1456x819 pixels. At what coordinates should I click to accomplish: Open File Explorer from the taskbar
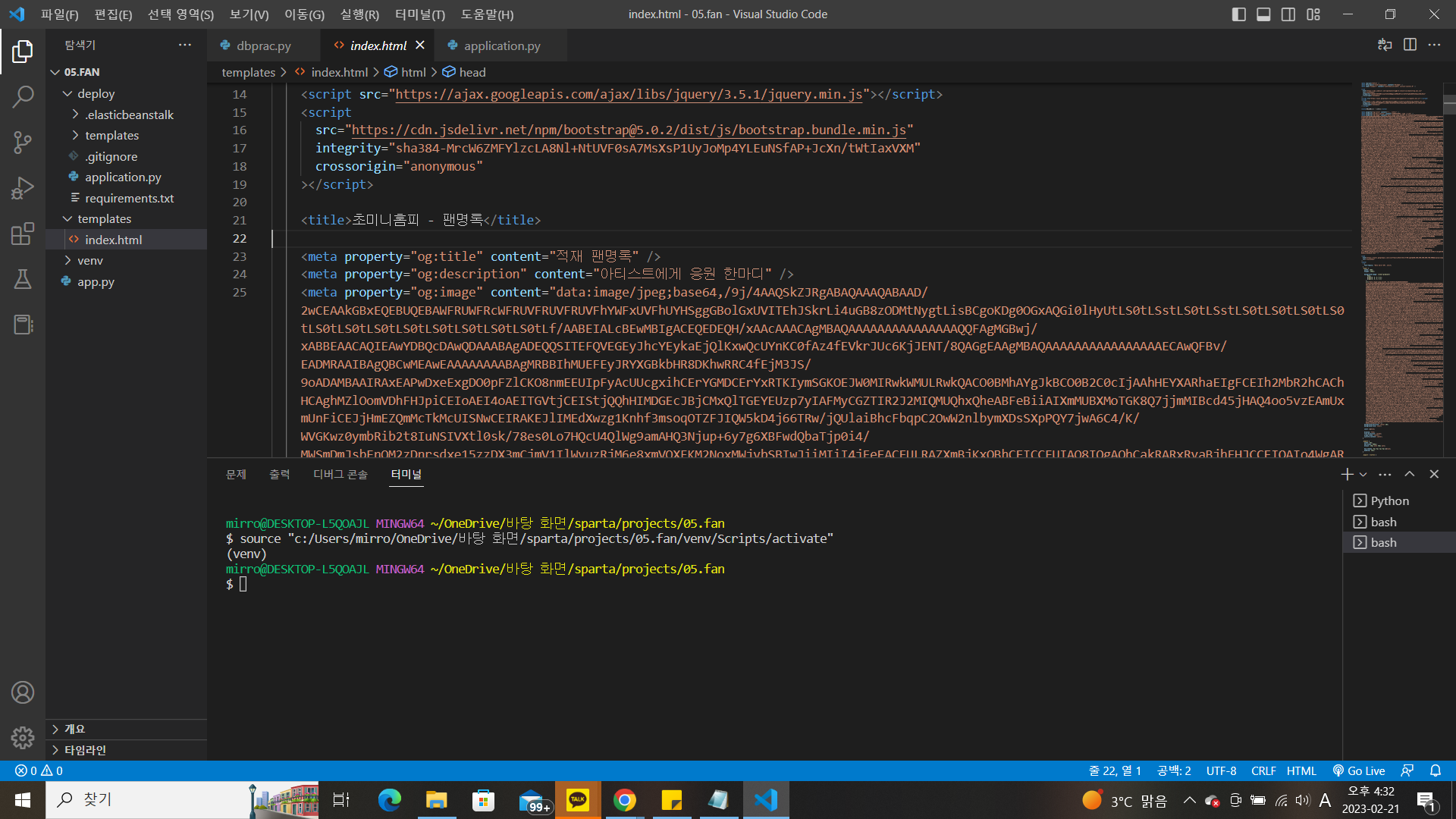[437, 800]
